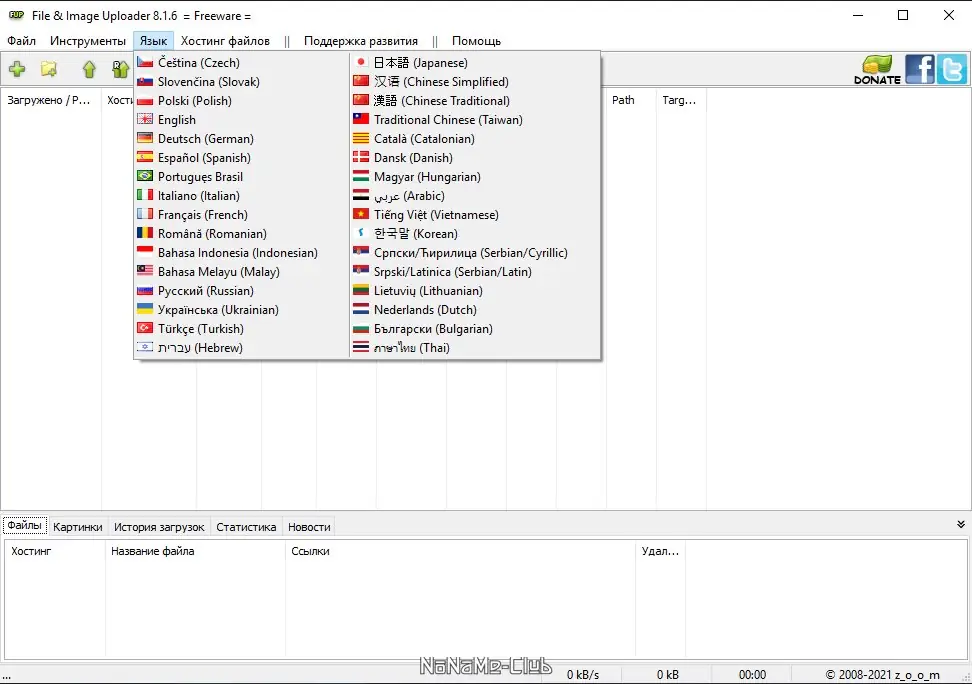Collapse bottom panel with double chevron
The image size is (972, 684).
pyautogui.click(x=961, y=525)
